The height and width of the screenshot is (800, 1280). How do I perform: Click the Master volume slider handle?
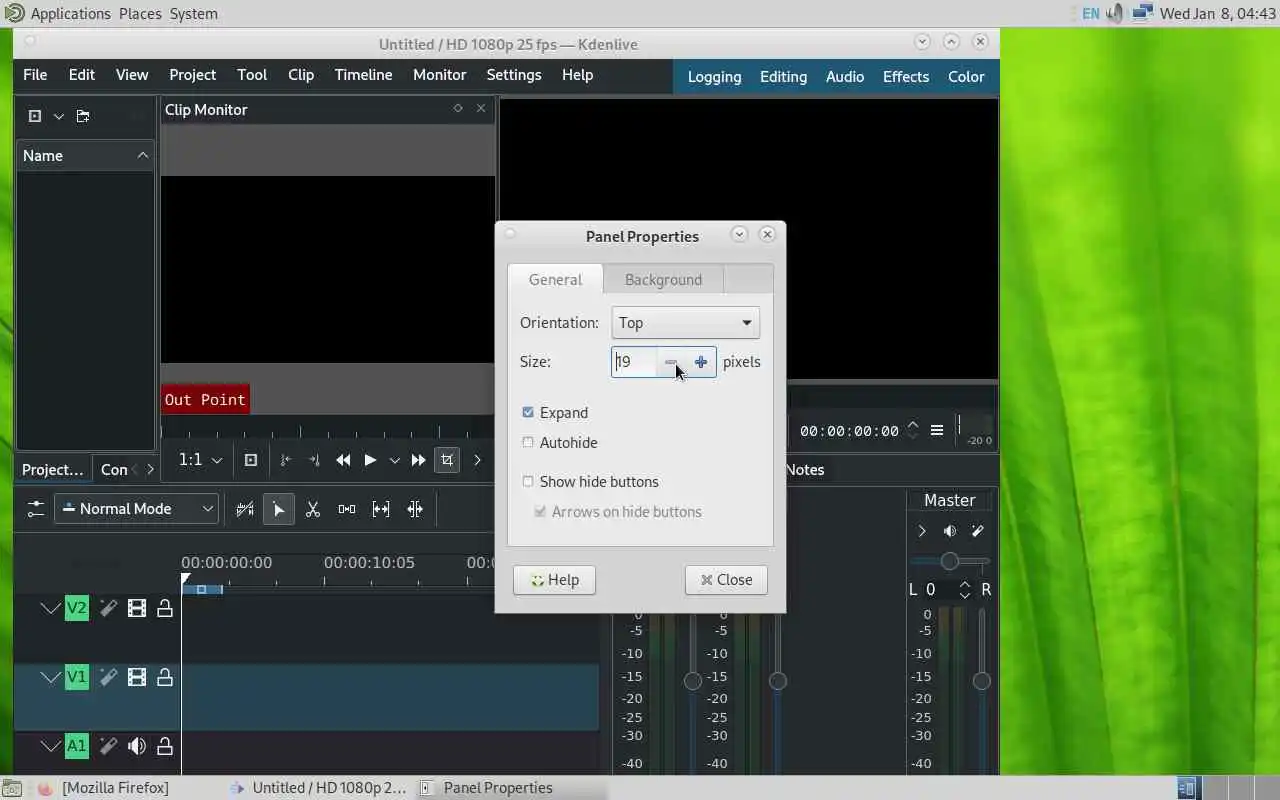pos(982,681)
